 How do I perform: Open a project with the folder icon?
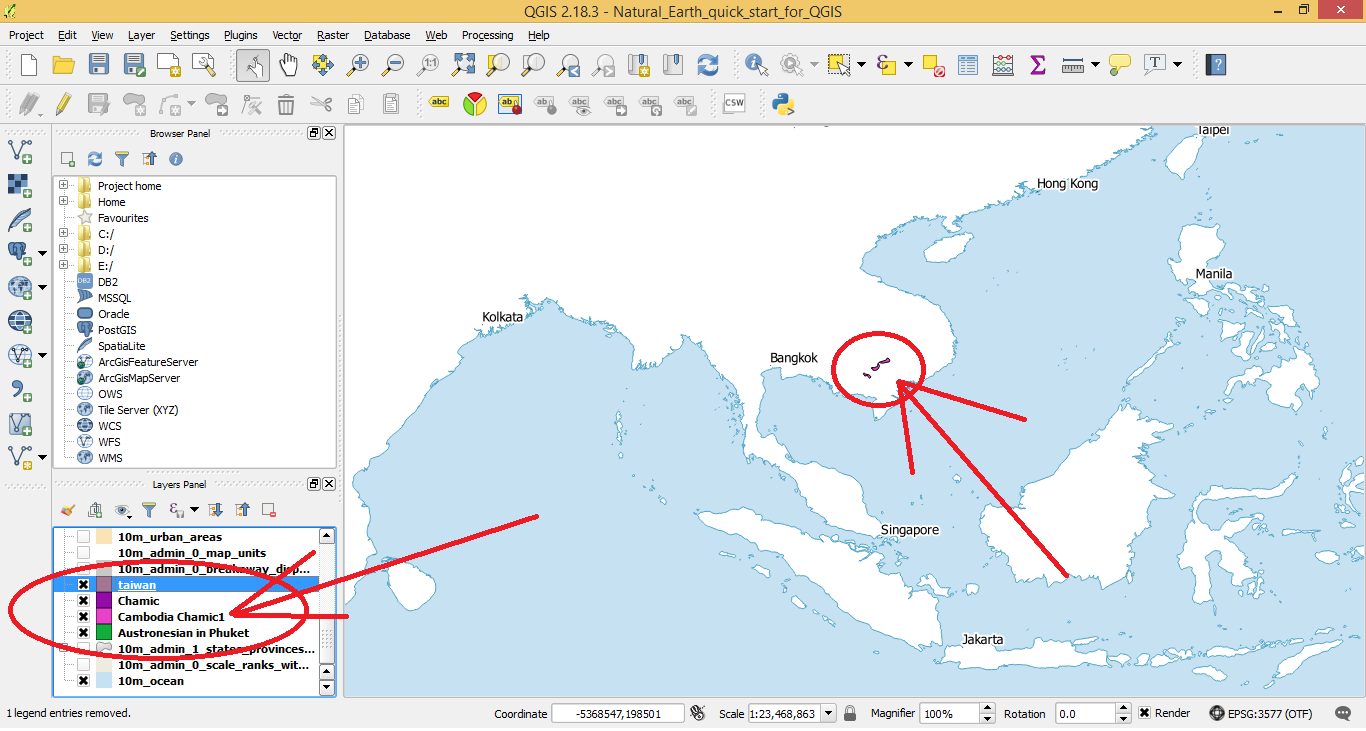click(63, 65)
